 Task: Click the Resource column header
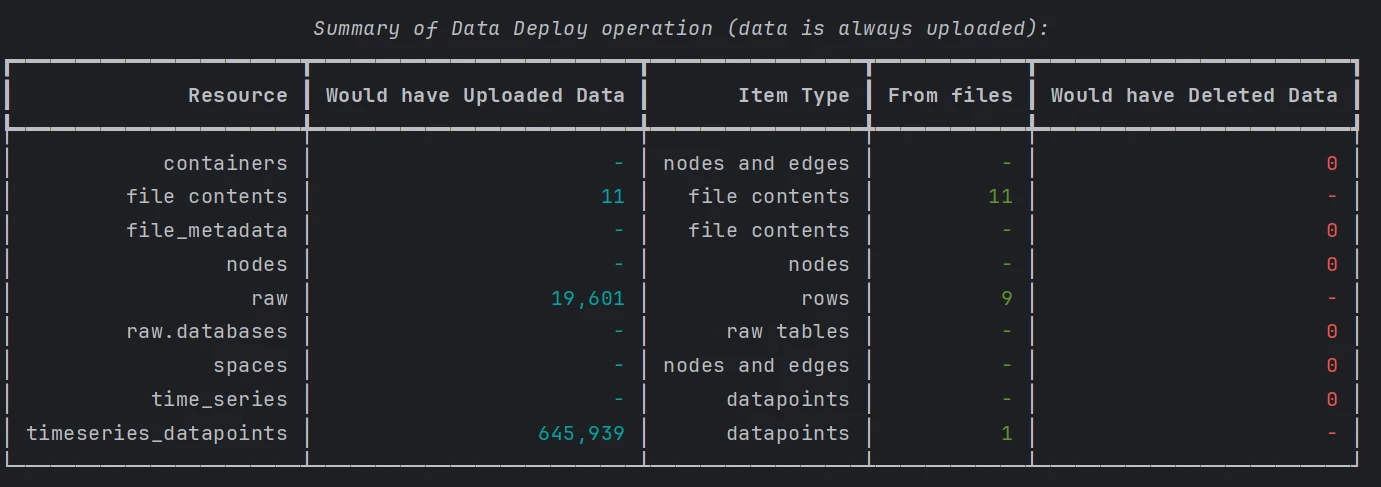237,96
